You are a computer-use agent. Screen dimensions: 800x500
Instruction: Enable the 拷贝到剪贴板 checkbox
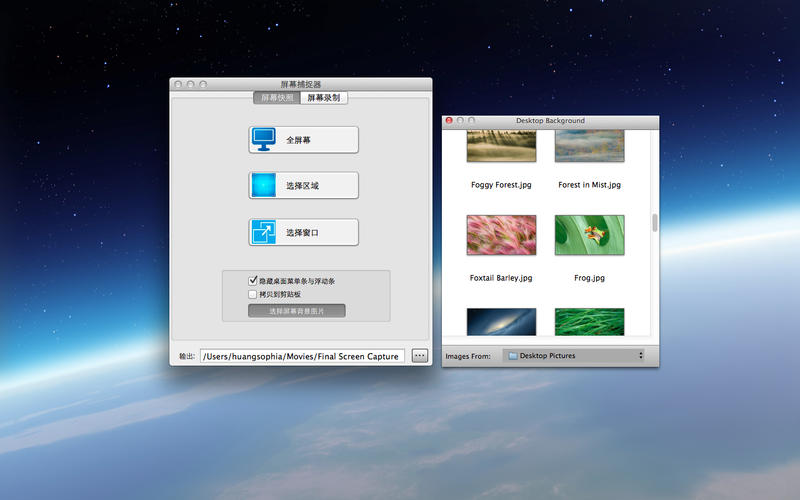click(x=252, y=295)
